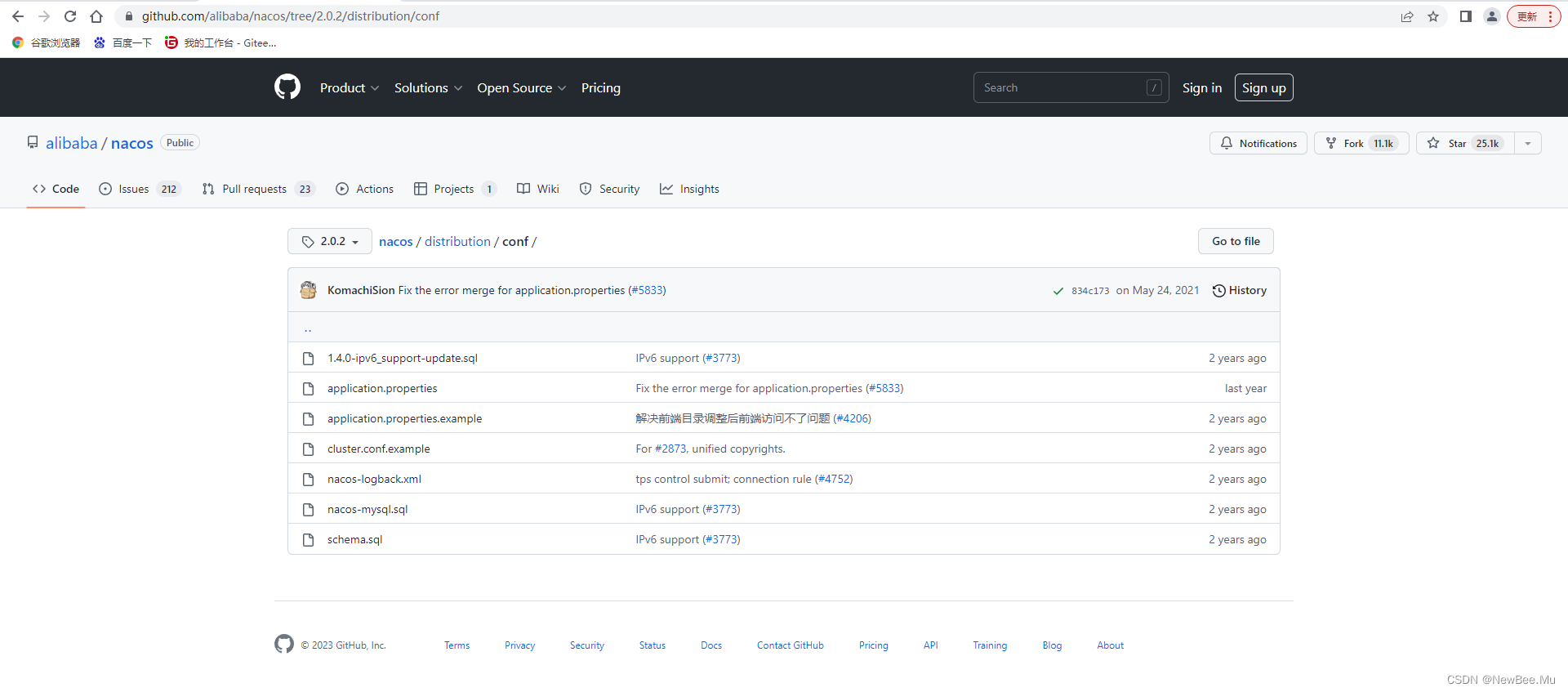Go back using the browser back arrow

pyautogui.click(x=18, y=16)
